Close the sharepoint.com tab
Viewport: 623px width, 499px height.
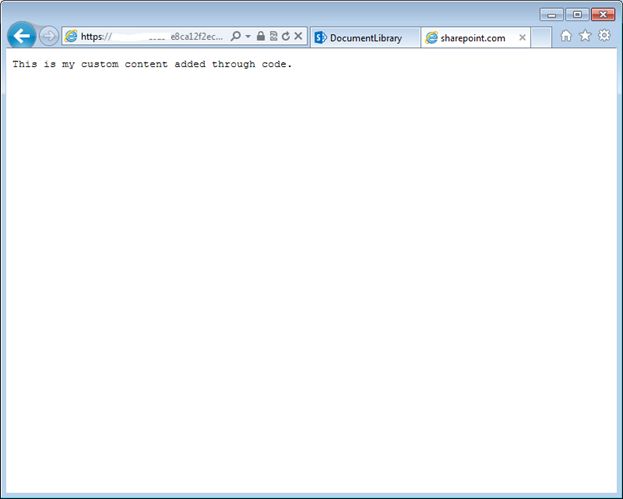[x=522, y=37]
